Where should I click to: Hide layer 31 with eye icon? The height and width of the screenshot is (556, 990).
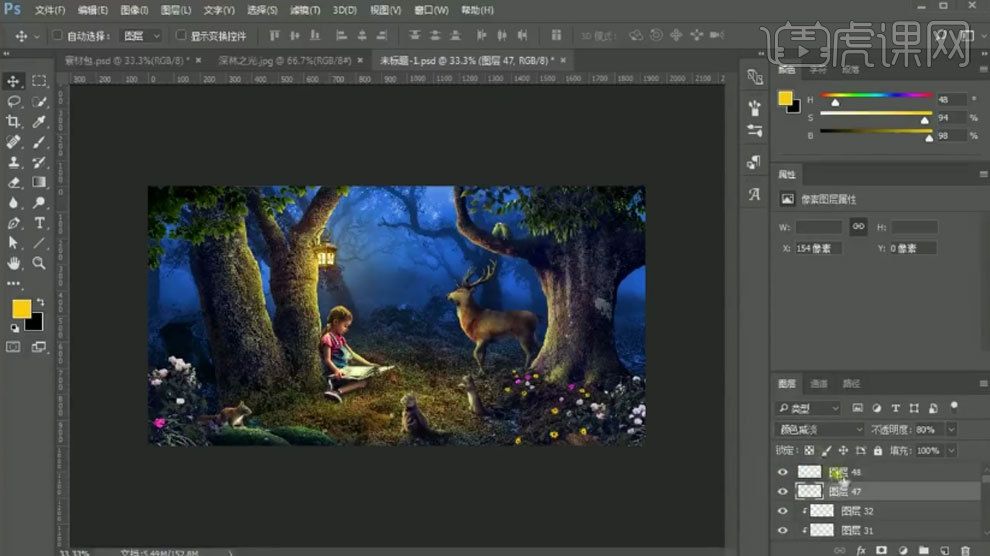783,530
